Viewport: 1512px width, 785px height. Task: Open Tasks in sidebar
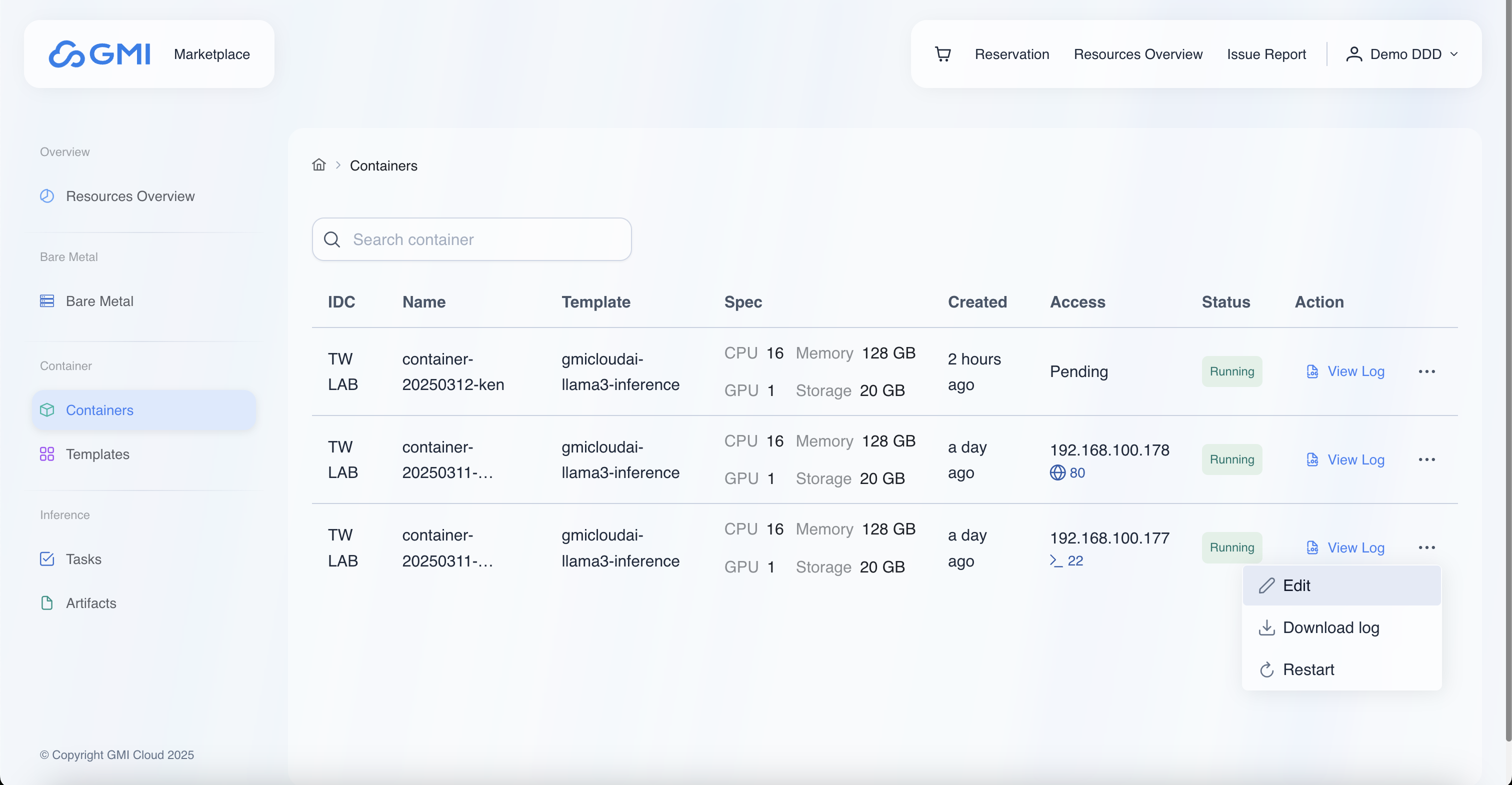tap(83, 558)
